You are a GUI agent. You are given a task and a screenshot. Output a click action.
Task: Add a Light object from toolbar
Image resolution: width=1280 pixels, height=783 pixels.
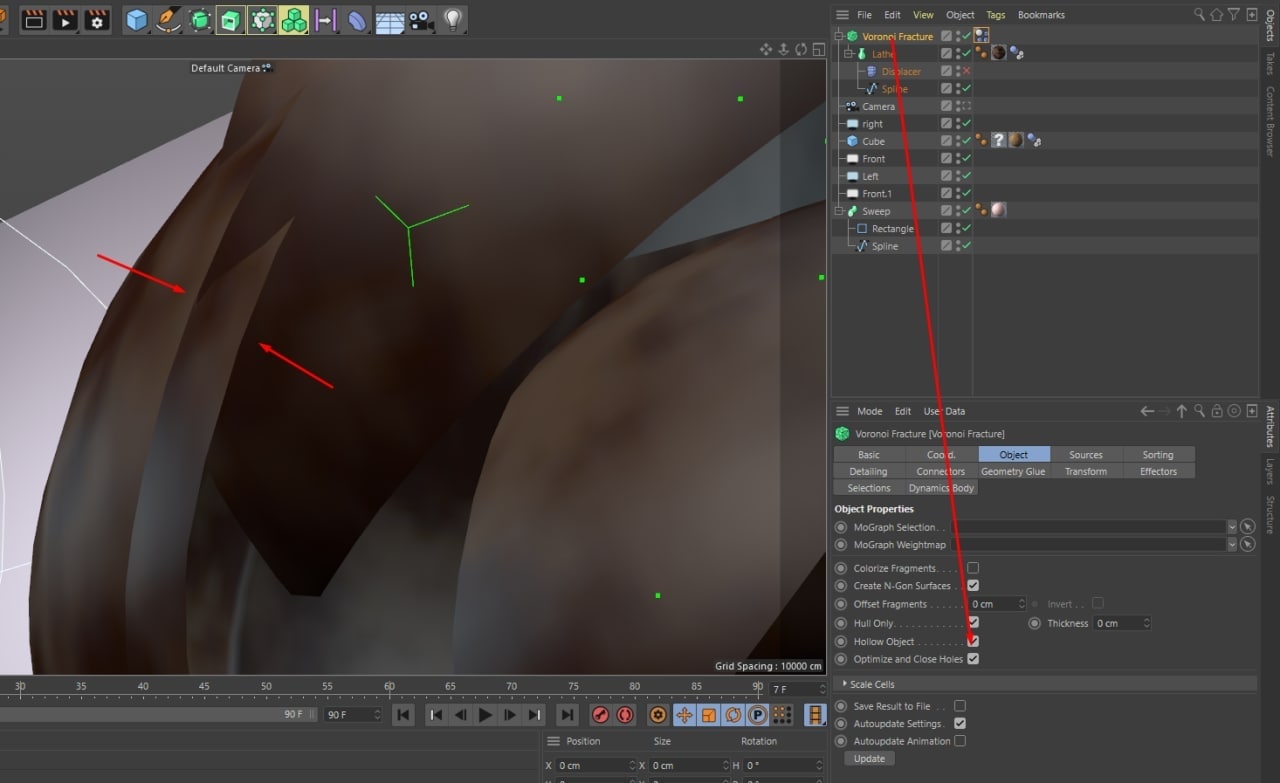coord(453,19)
